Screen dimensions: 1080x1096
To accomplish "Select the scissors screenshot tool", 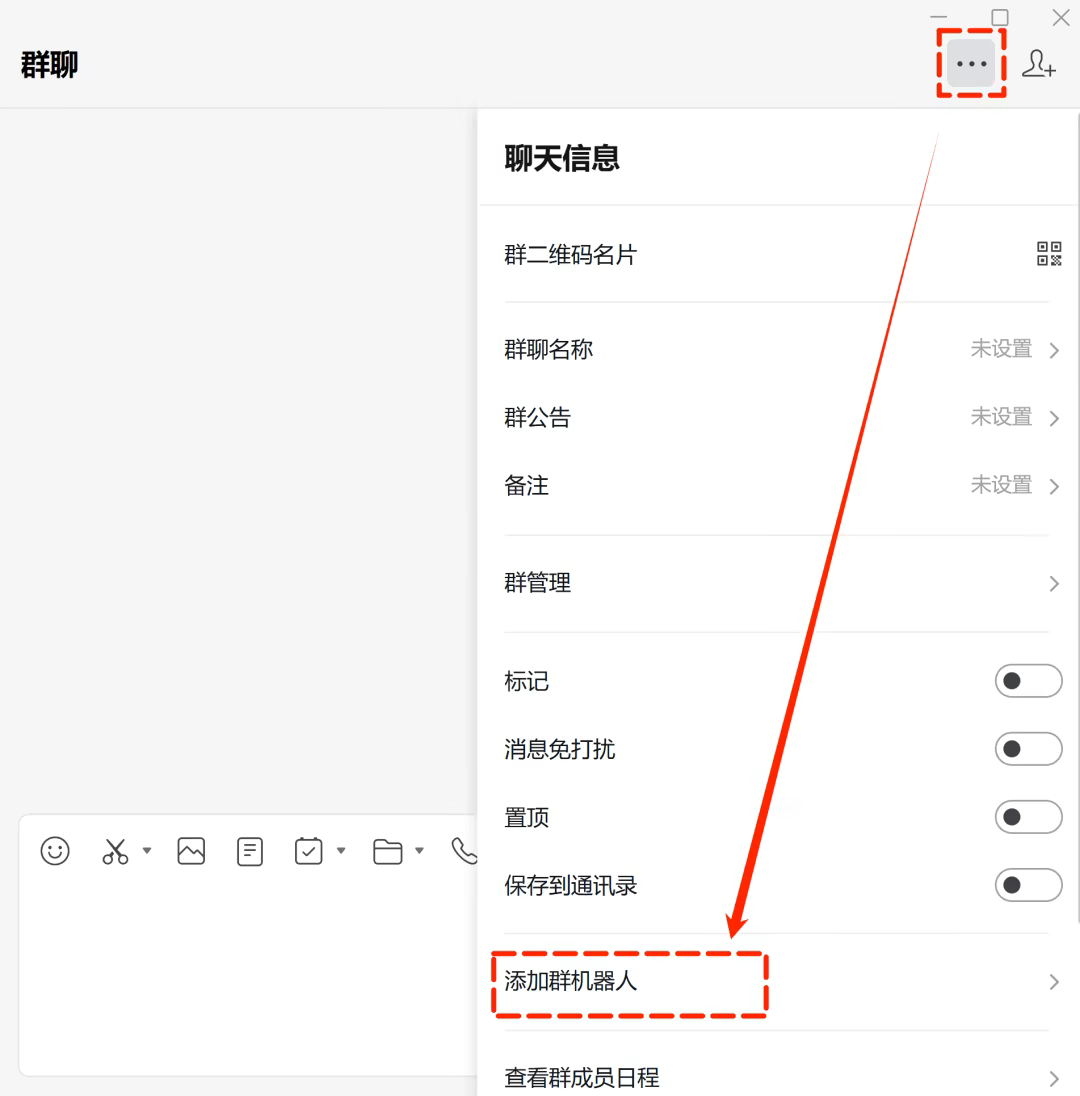I will pos(115,851).
